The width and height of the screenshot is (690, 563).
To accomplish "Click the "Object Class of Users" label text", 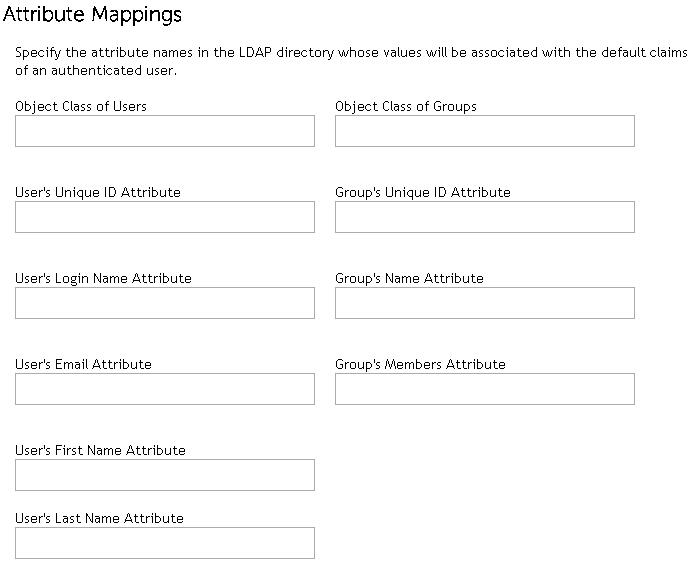I will (81, 106).
